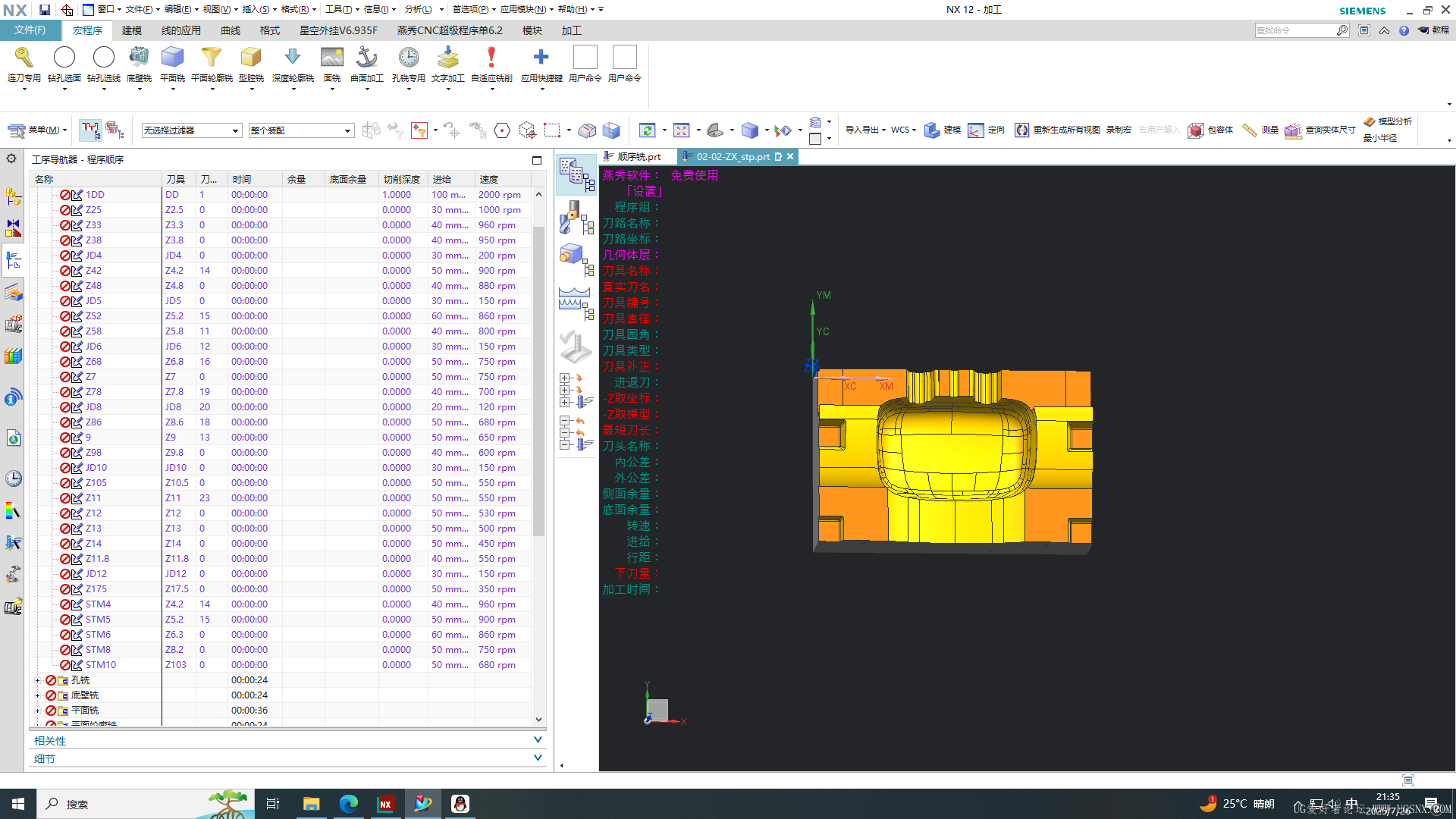Click 重新生成所有视图 regenerate icon
Screen dimensions: 1456x819
(x=1022, y=130)
